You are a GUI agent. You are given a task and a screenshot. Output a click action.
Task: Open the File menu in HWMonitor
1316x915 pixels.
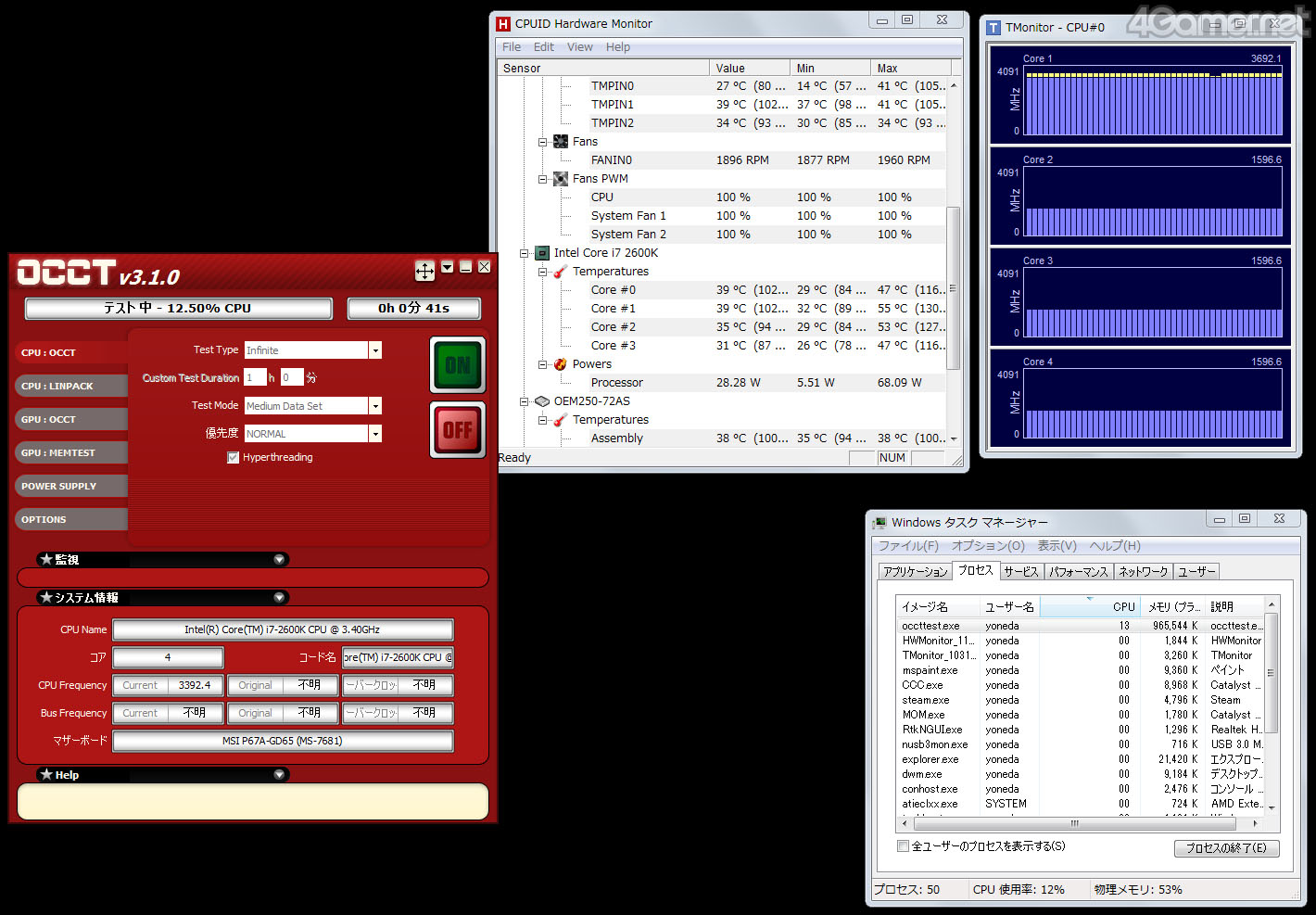tap(512, 47)
